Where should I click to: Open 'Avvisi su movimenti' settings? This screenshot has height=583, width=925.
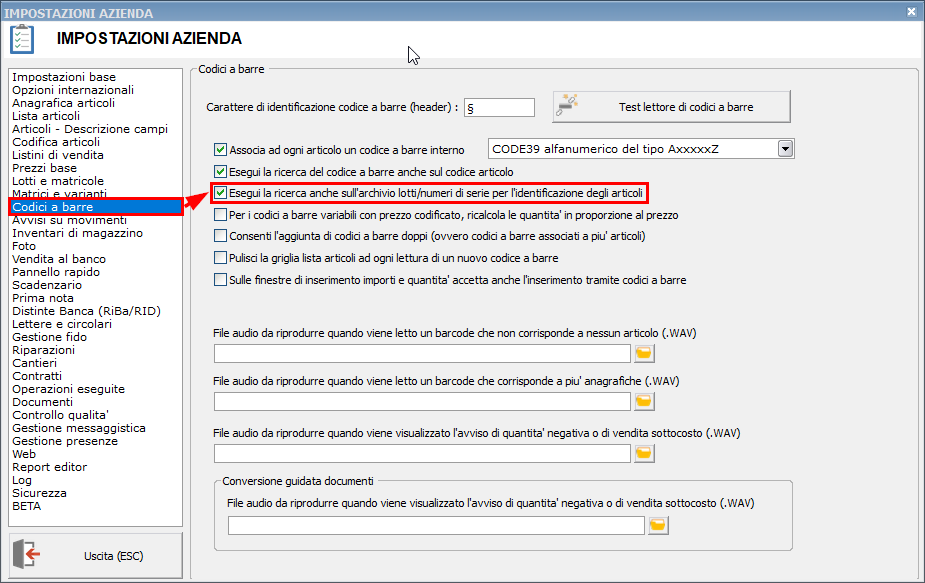(x=69, y=220)
